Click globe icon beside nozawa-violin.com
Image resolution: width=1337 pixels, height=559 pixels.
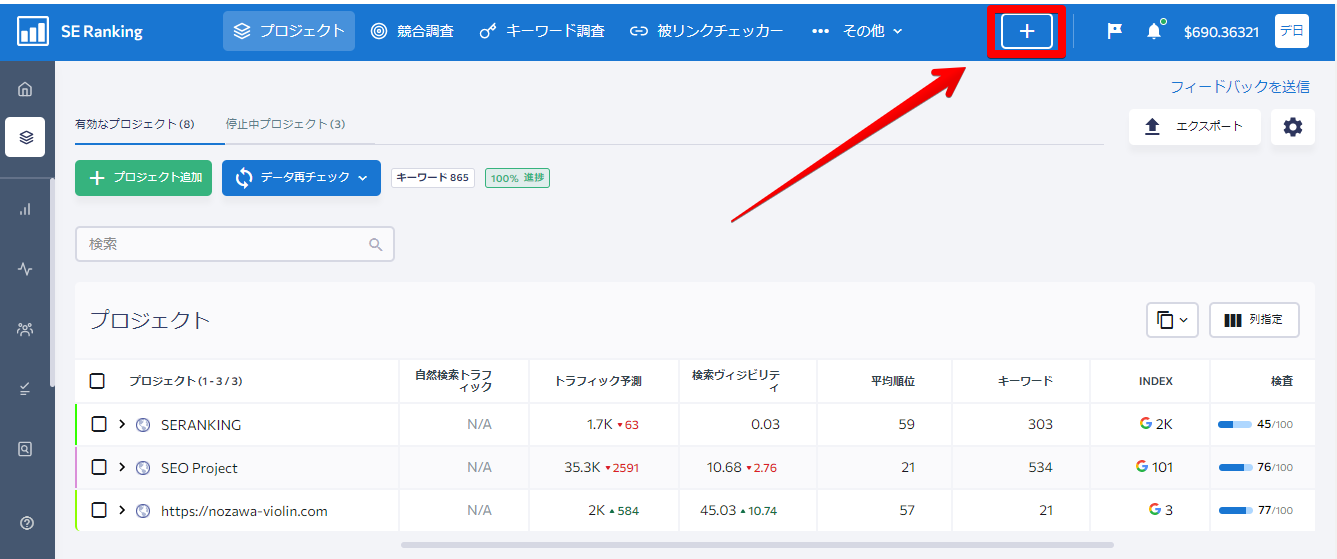point(143,511)
